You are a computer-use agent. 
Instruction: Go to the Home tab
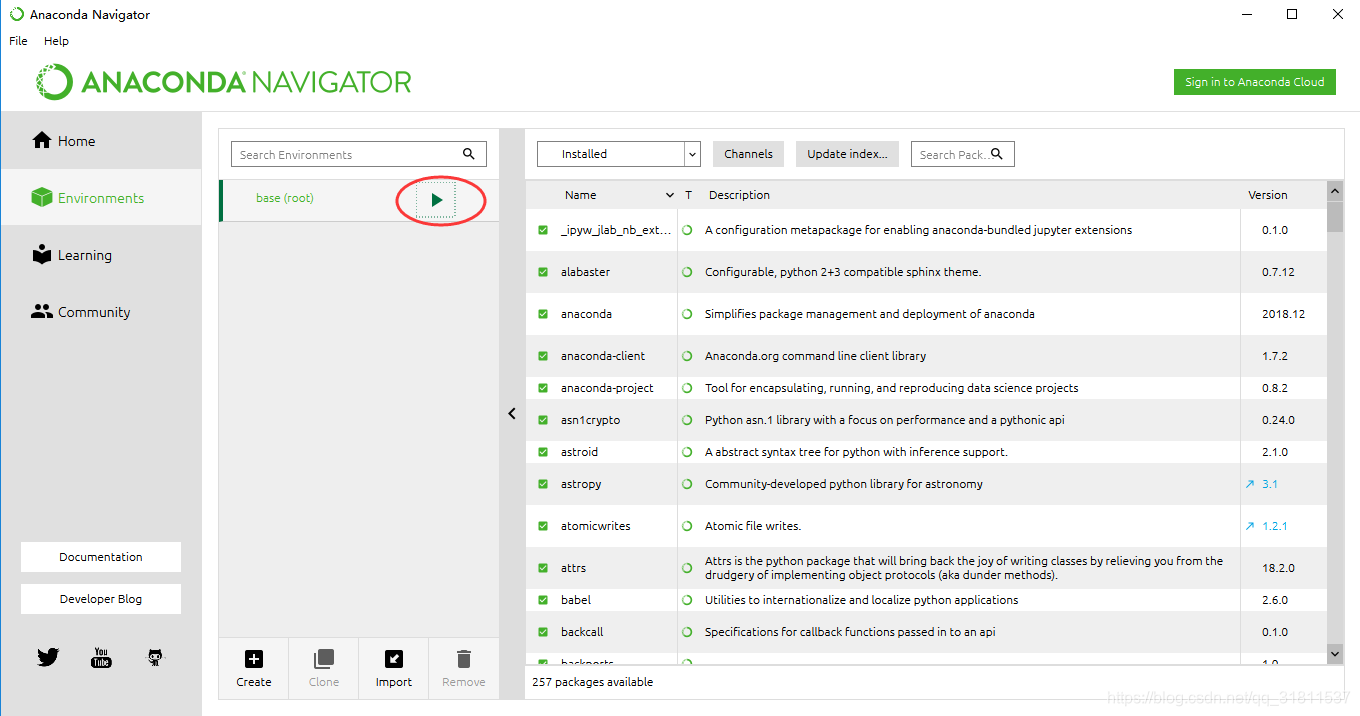click(x=101, y=141)
